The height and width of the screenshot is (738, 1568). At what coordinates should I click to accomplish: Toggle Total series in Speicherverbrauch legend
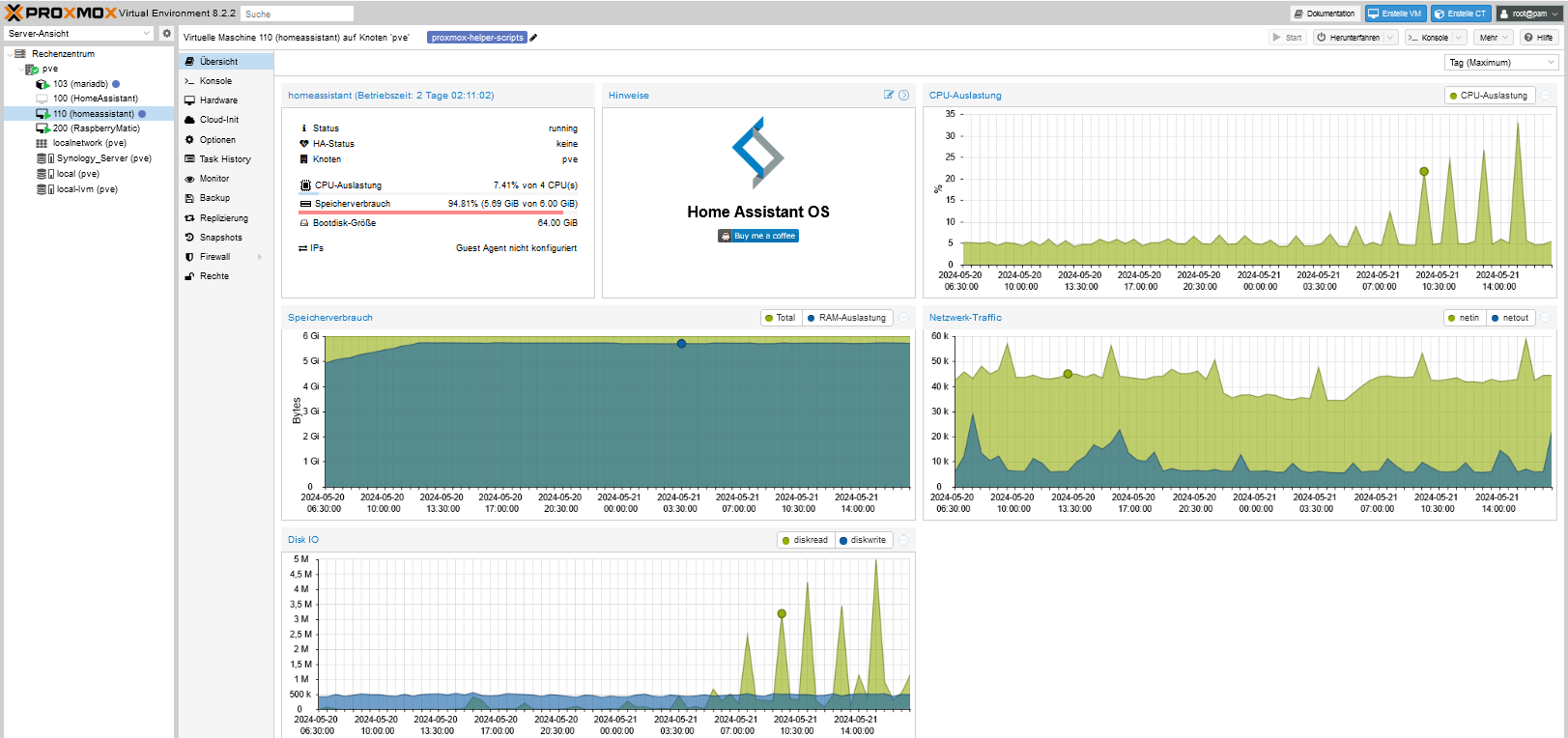(x=780, y=318)
